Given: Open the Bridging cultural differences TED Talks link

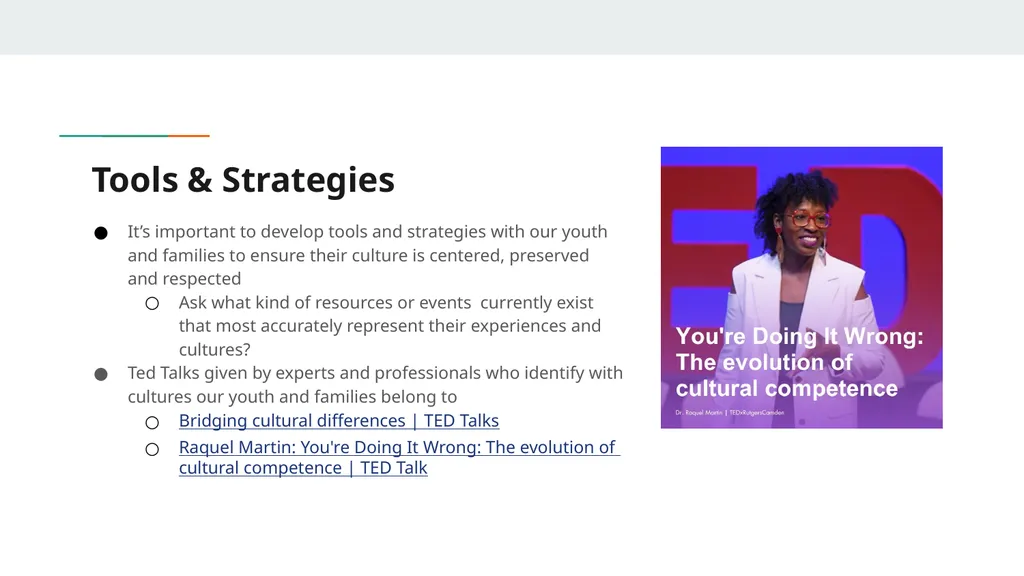Looking at the screenshot, I should (x=338, y=421).
